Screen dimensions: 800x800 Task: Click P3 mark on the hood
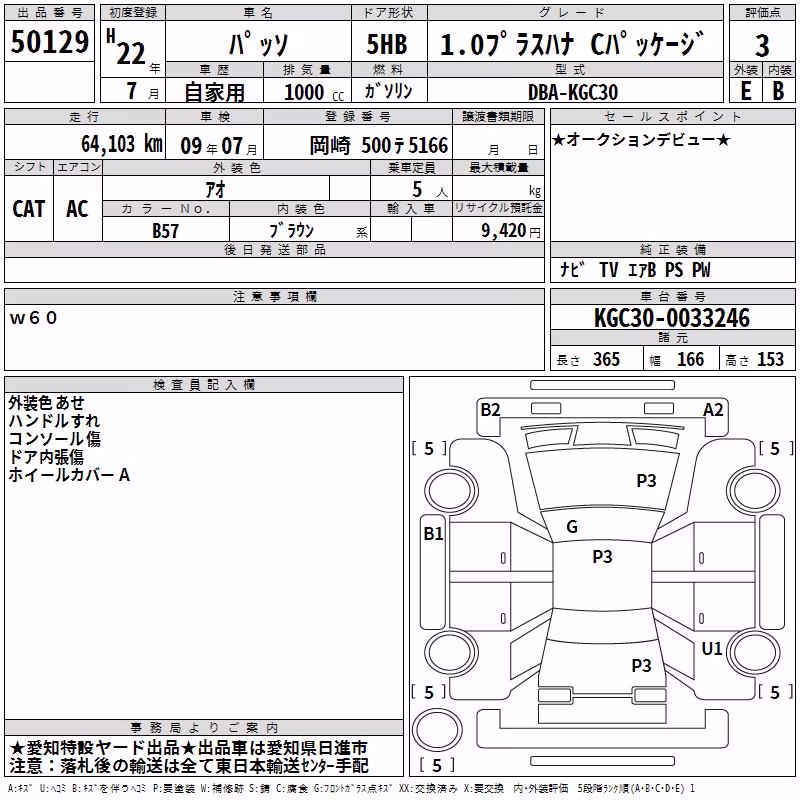[646, 481]
